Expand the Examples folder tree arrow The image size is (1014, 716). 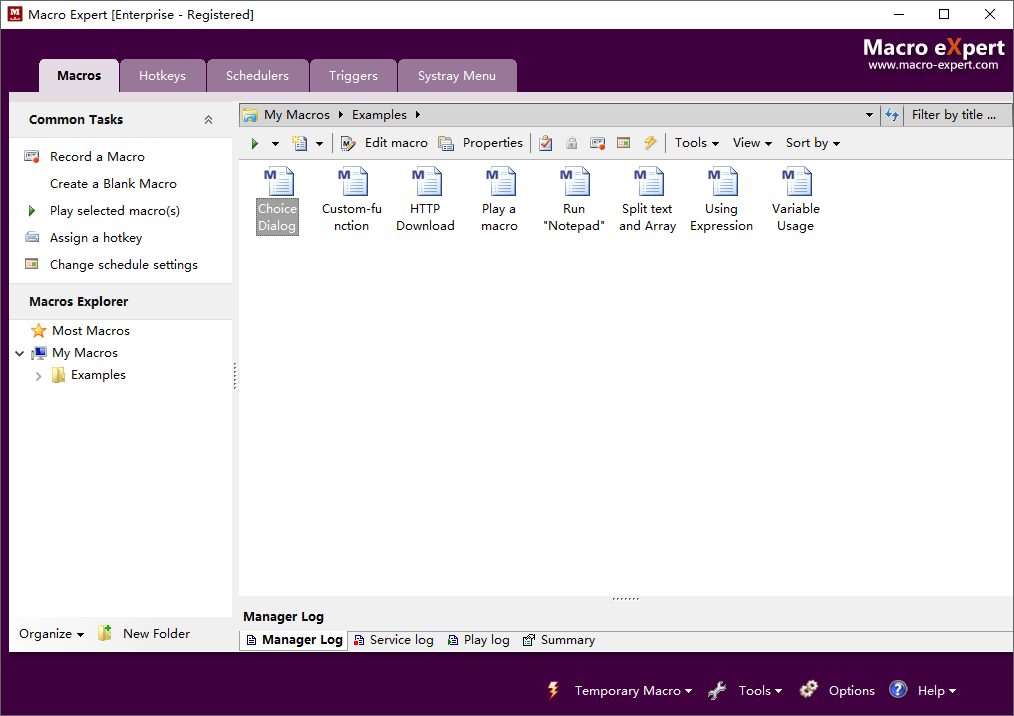(x=38, y=376)
